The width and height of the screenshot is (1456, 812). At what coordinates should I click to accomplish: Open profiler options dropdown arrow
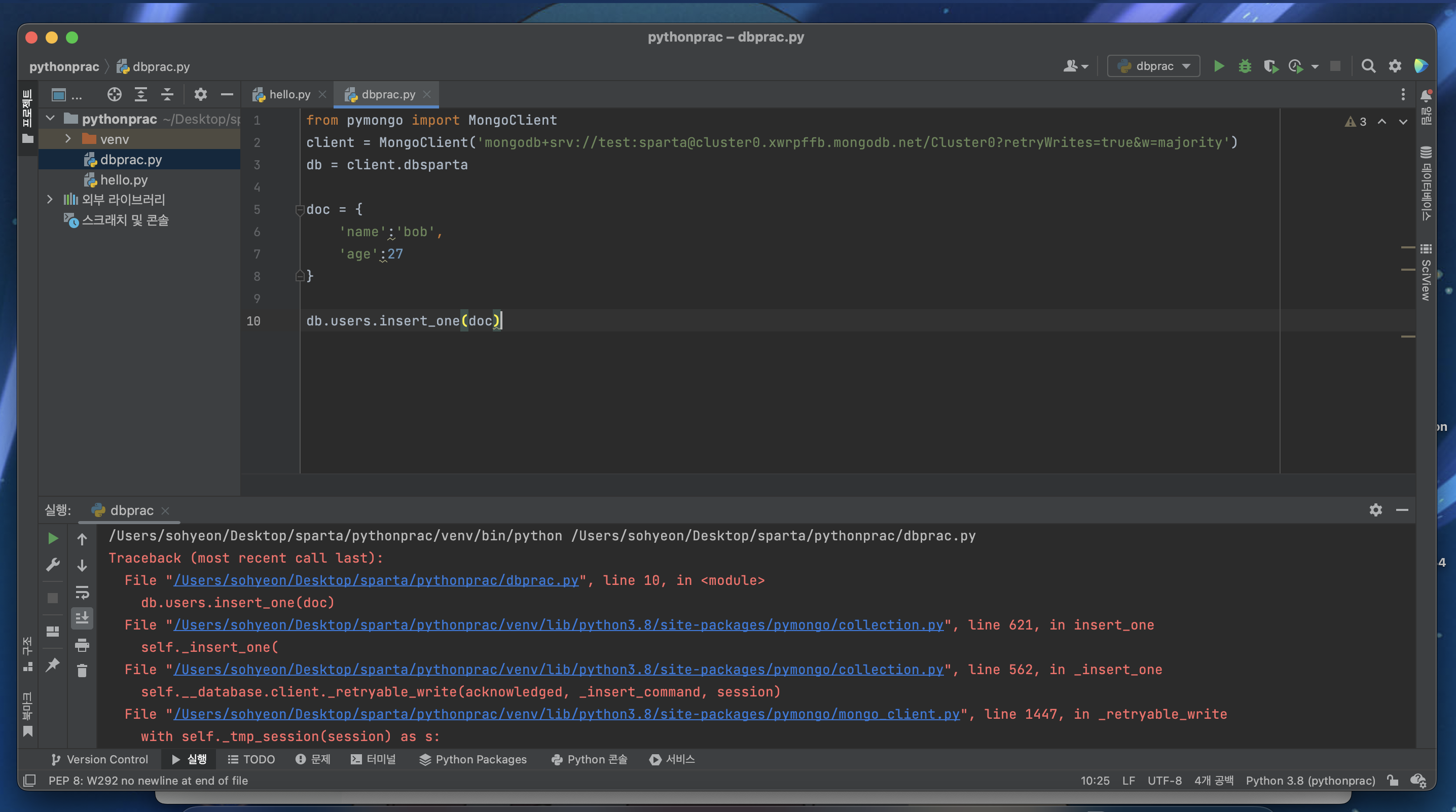[x=1315, y=67]
